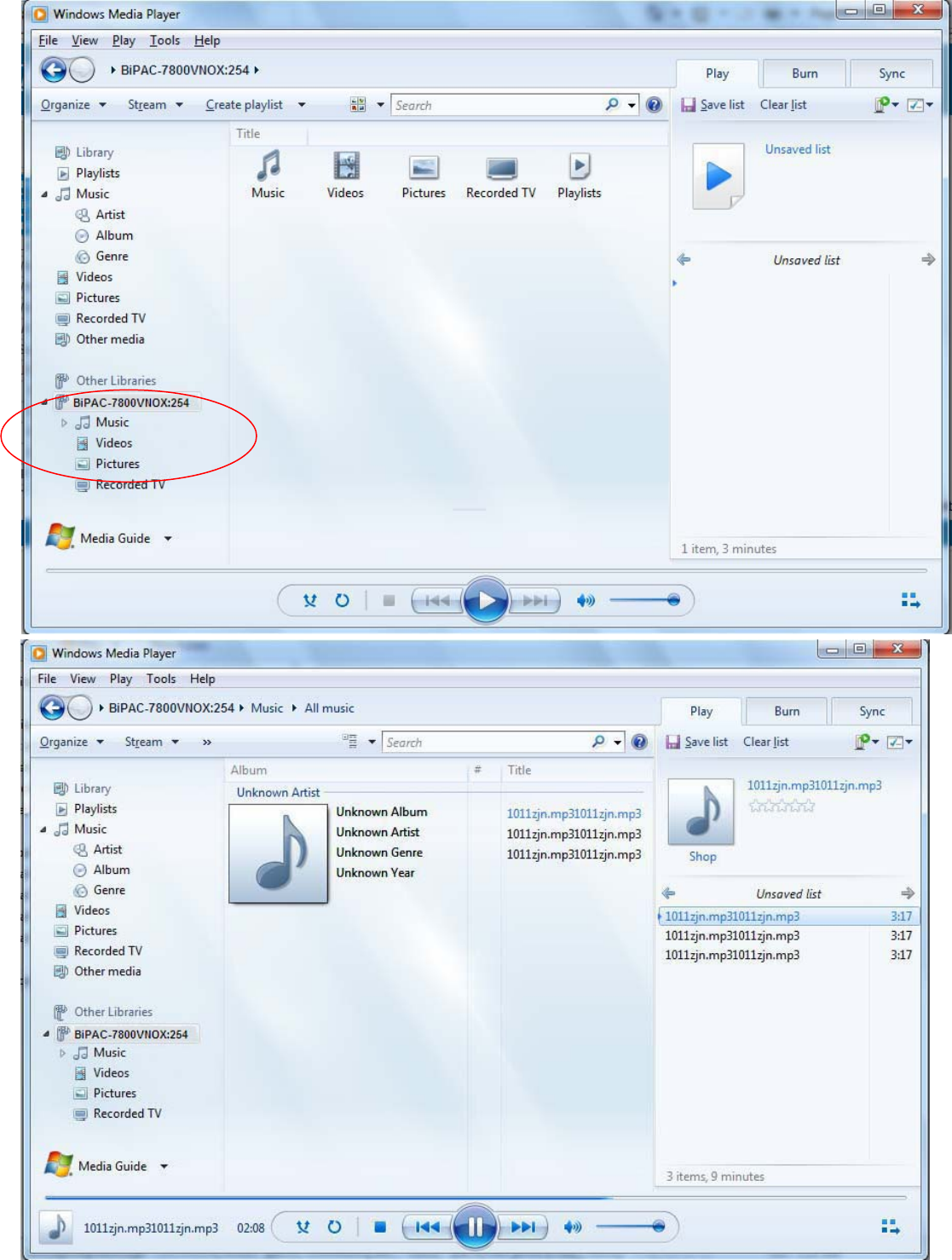Open View menu in lower window
Image resolution: width=952 pixels, height=1260 pixels.
coord(83,679)
